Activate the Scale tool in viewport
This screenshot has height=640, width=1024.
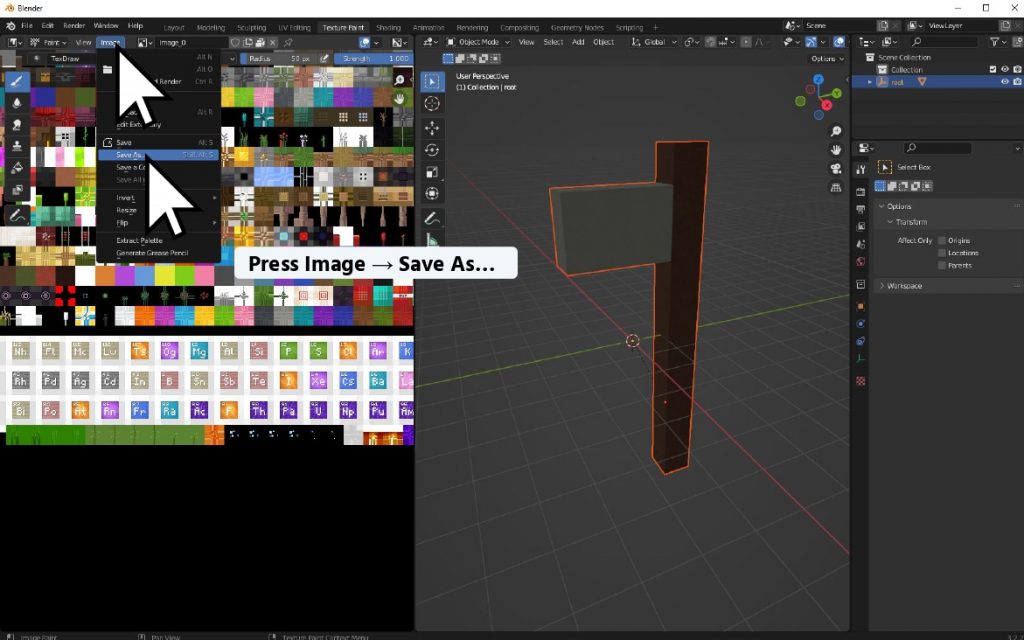[x=432, y=172]
